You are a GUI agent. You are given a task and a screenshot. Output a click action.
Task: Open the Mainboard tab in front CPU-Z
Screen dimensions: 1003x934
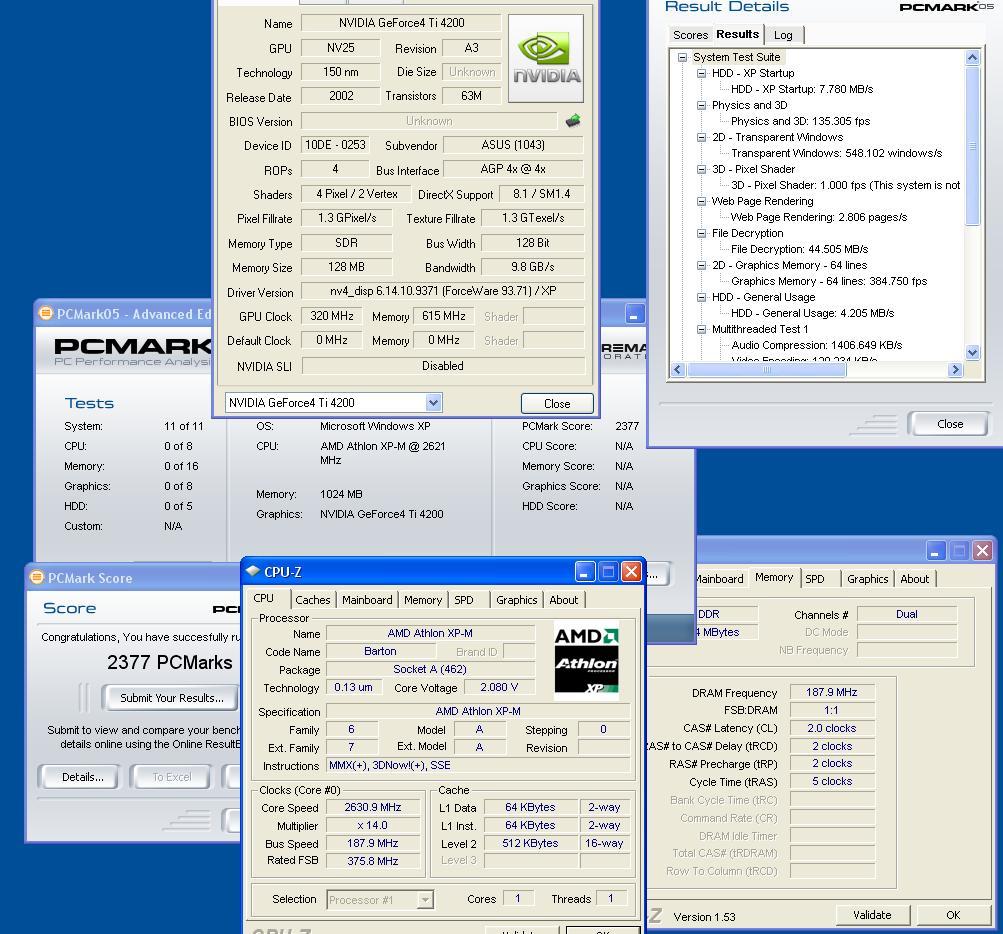pos(367,600)
